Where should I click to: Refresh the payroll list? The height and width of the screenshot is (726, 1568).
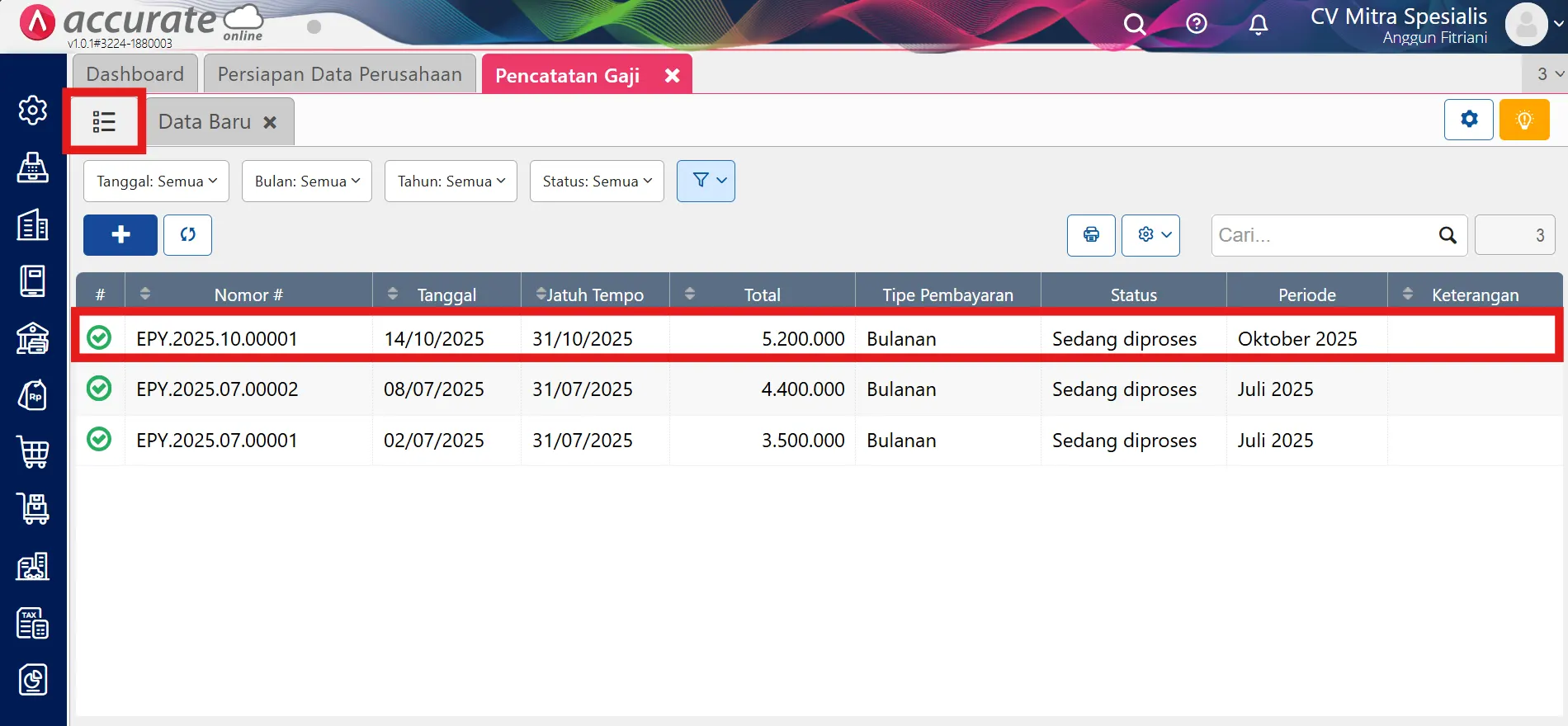point(187,235)
